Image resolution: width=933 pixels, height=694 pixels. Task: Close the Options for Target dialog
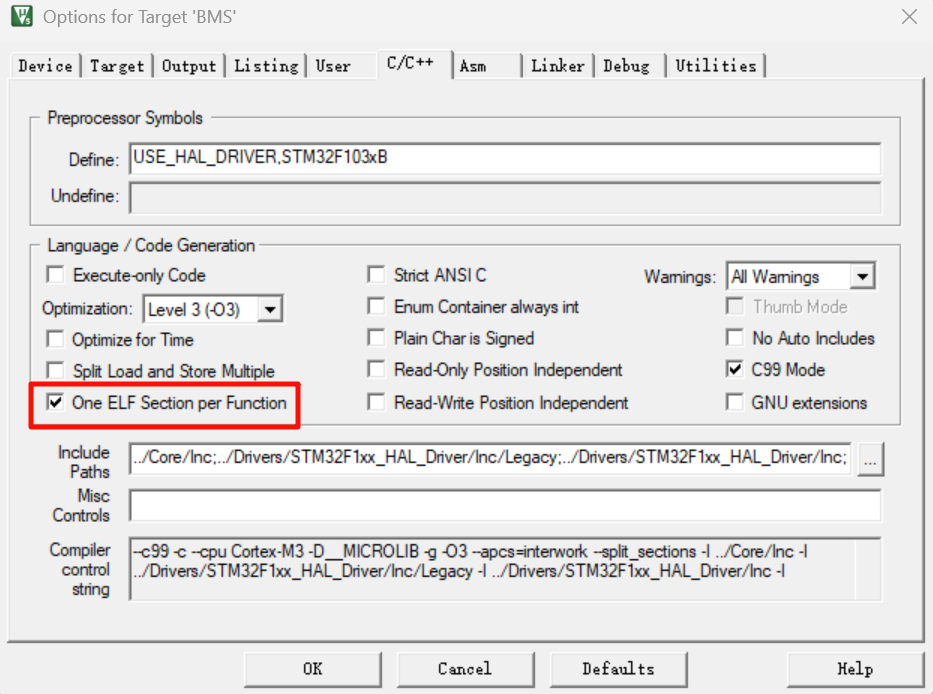(909, 17)
